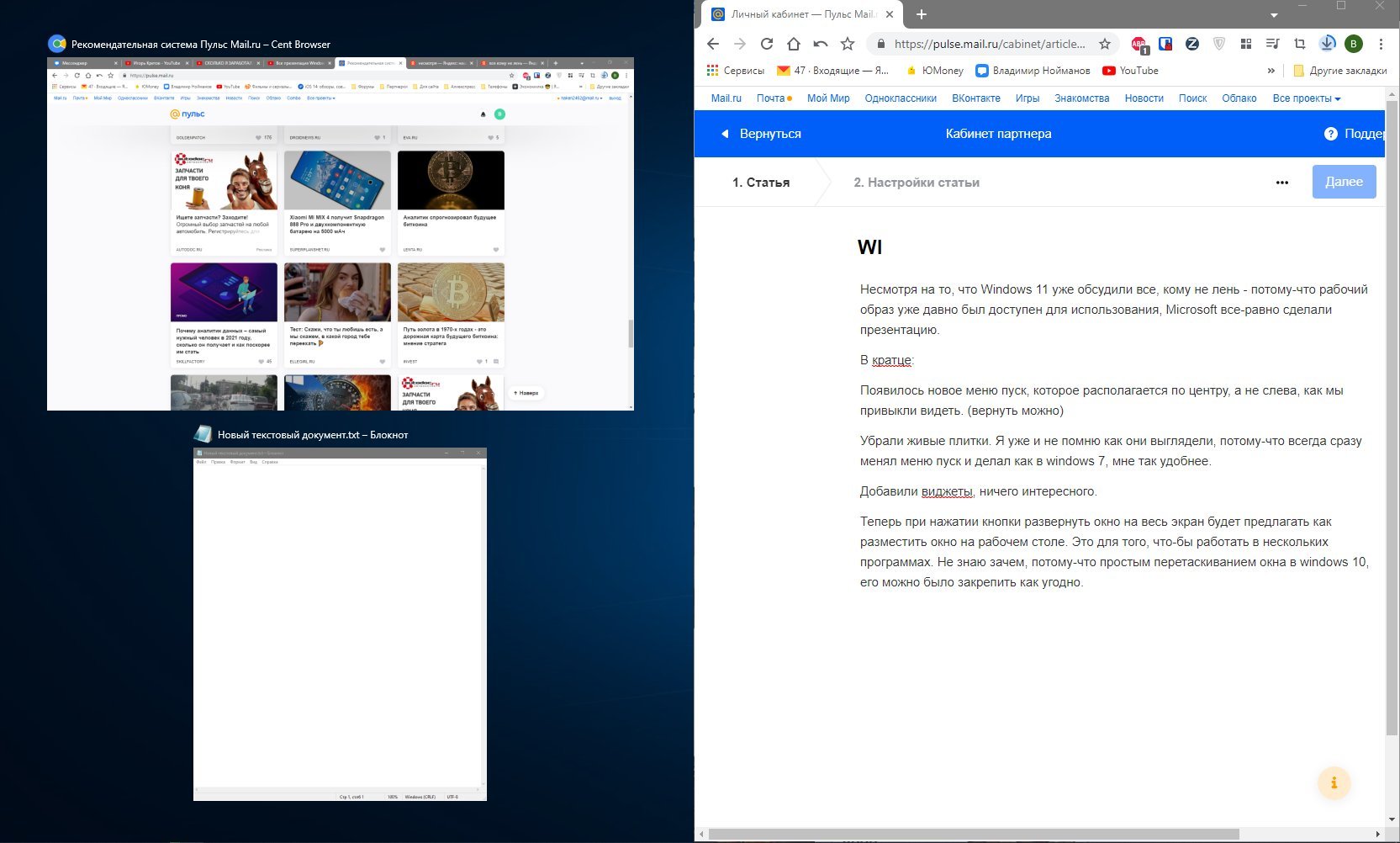Click the paragraph starting Несмотря на то

click(1114, 310)
